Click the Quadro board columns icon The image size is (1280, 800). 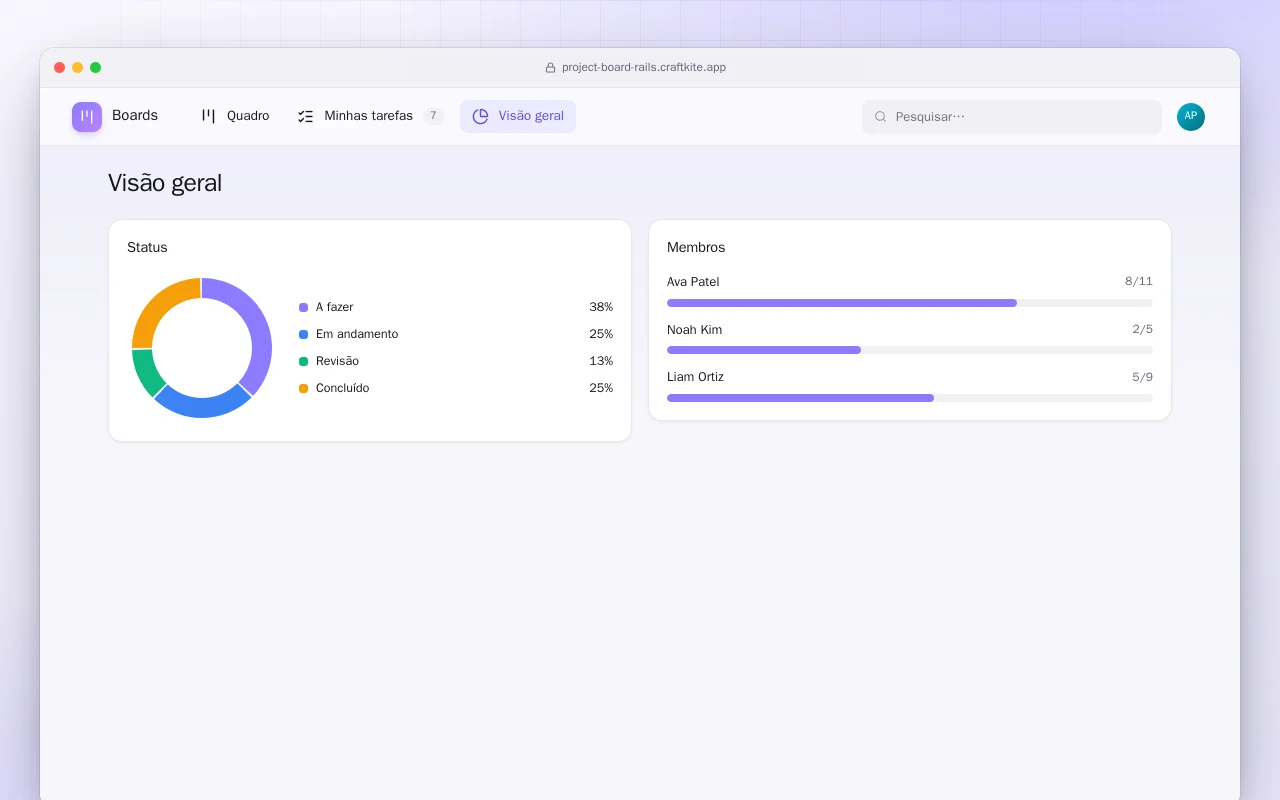209,116
